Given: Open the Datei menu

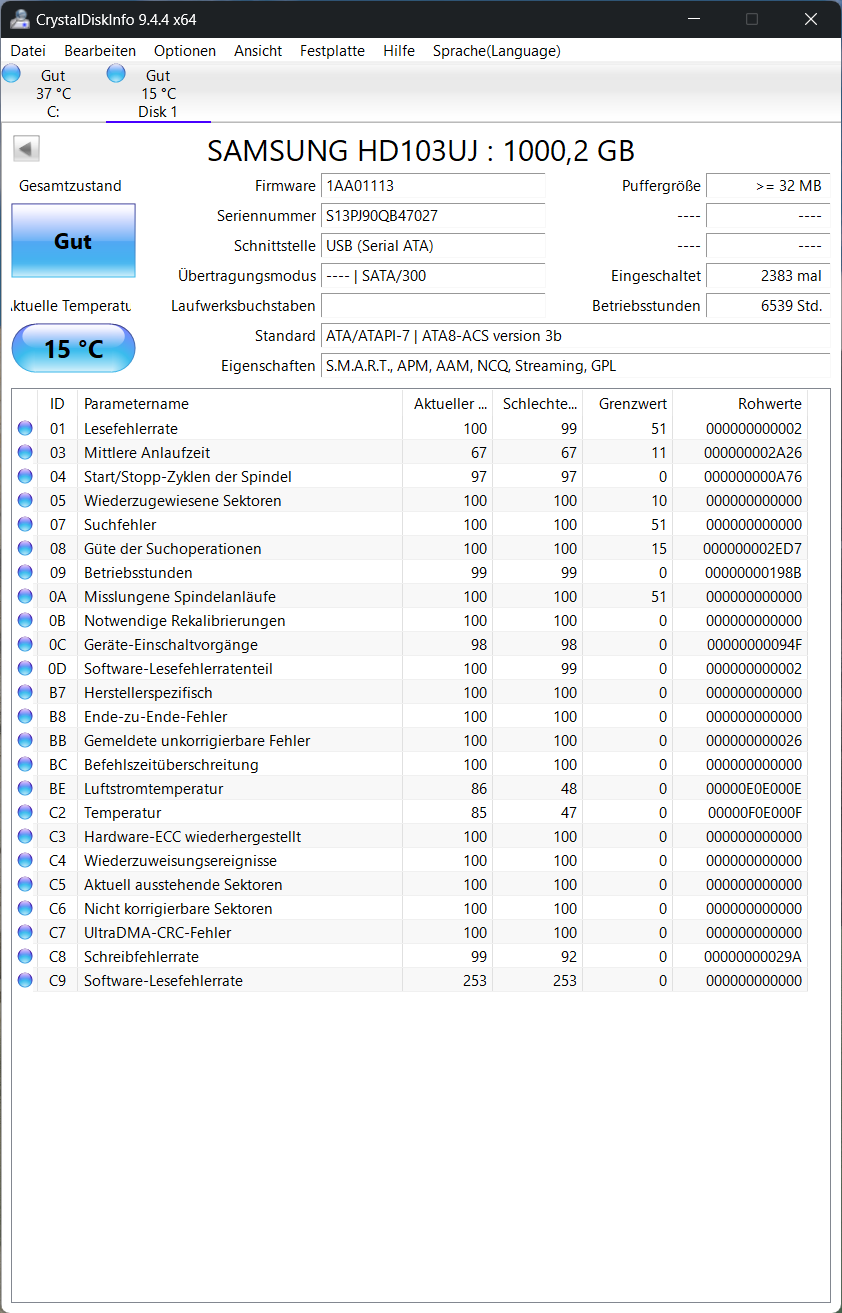Looking at the screenshot, I should pos(28,51).
